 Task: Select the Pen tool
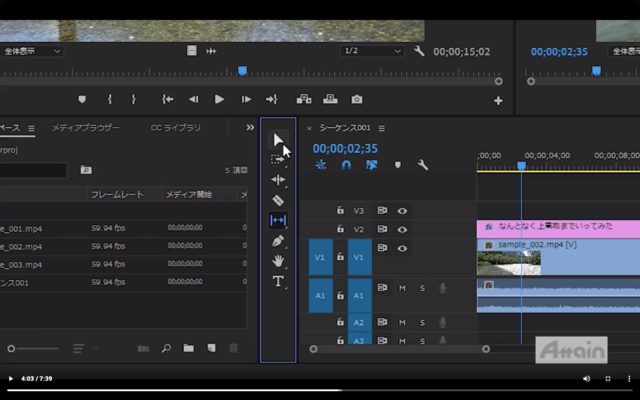coord(278,241)
